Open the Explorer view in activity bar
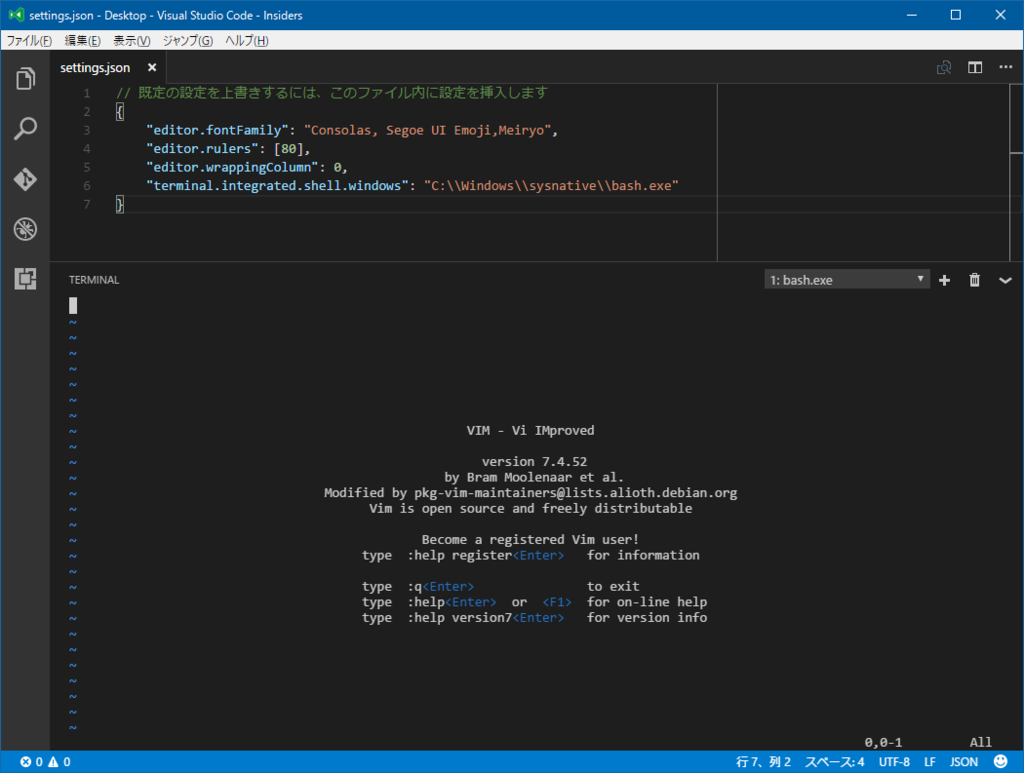The height and width of the screenshot is (773, 1024). point(25,79)
